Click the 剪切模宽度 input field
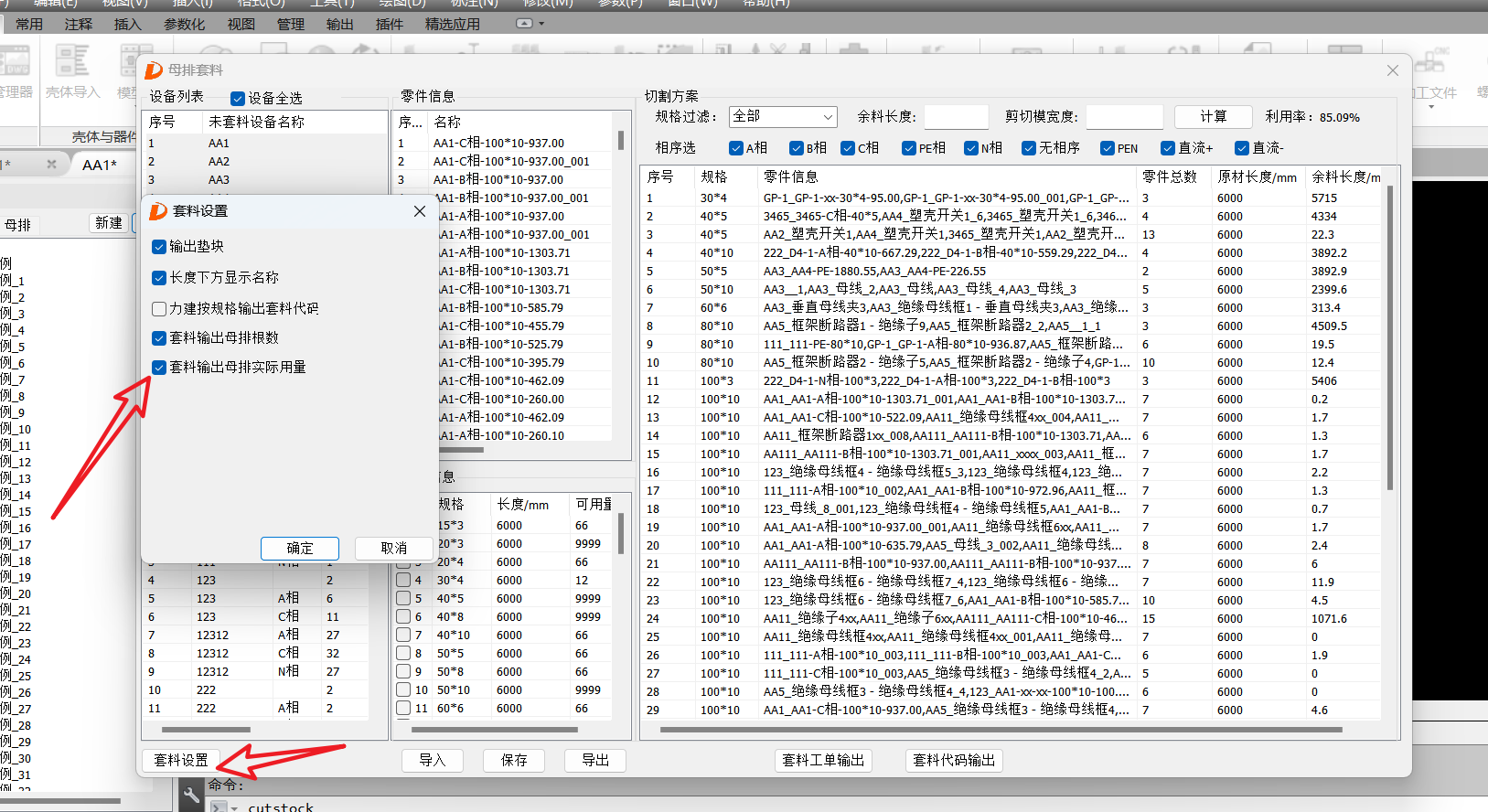This screenshot has width=1488, height=812. click(x=1124, y=117)
